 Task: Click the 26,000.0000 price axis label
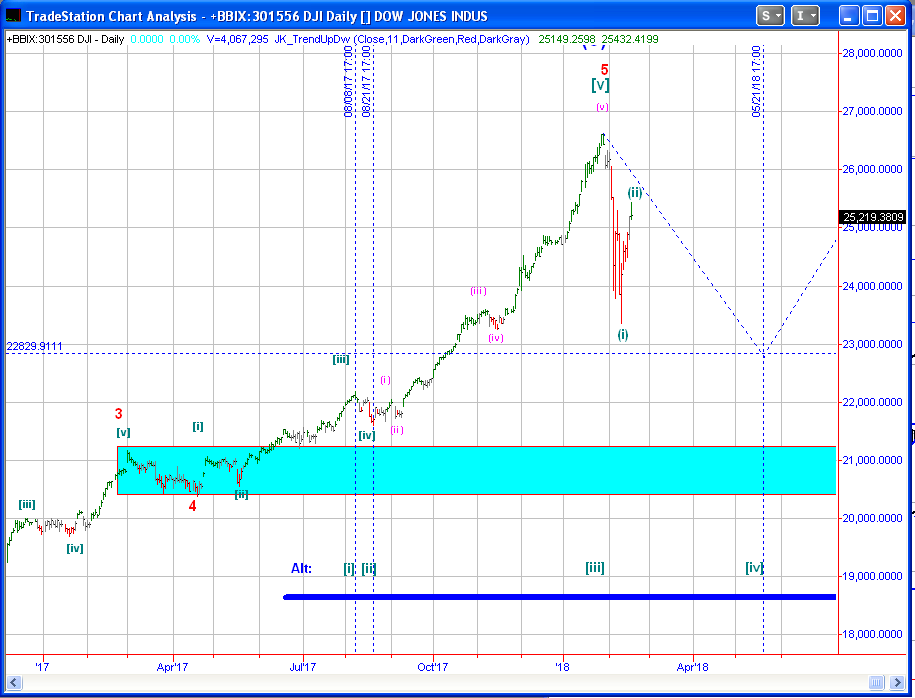(872, 169)
